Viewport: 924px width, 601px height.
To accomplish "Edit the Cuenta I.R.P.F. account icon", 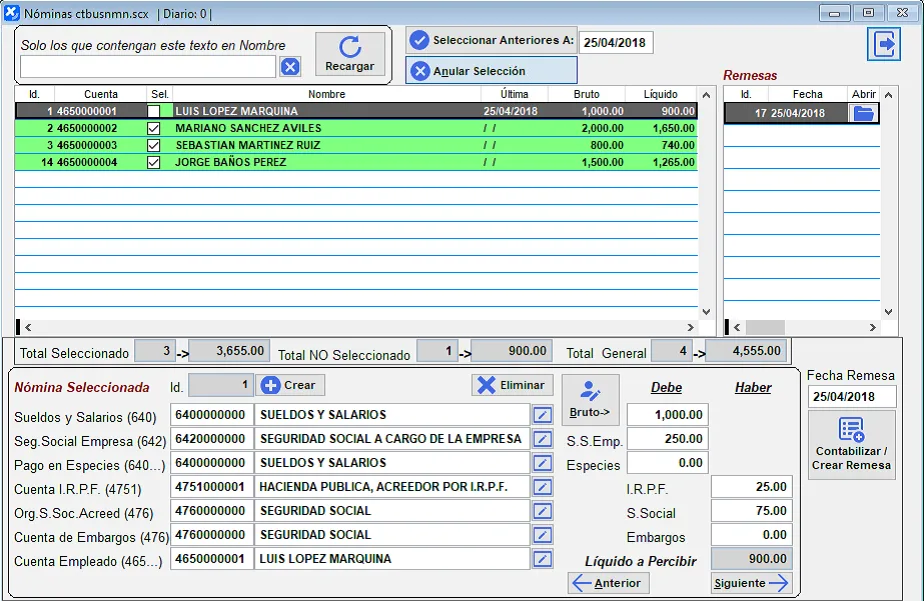I will (542, 487).
